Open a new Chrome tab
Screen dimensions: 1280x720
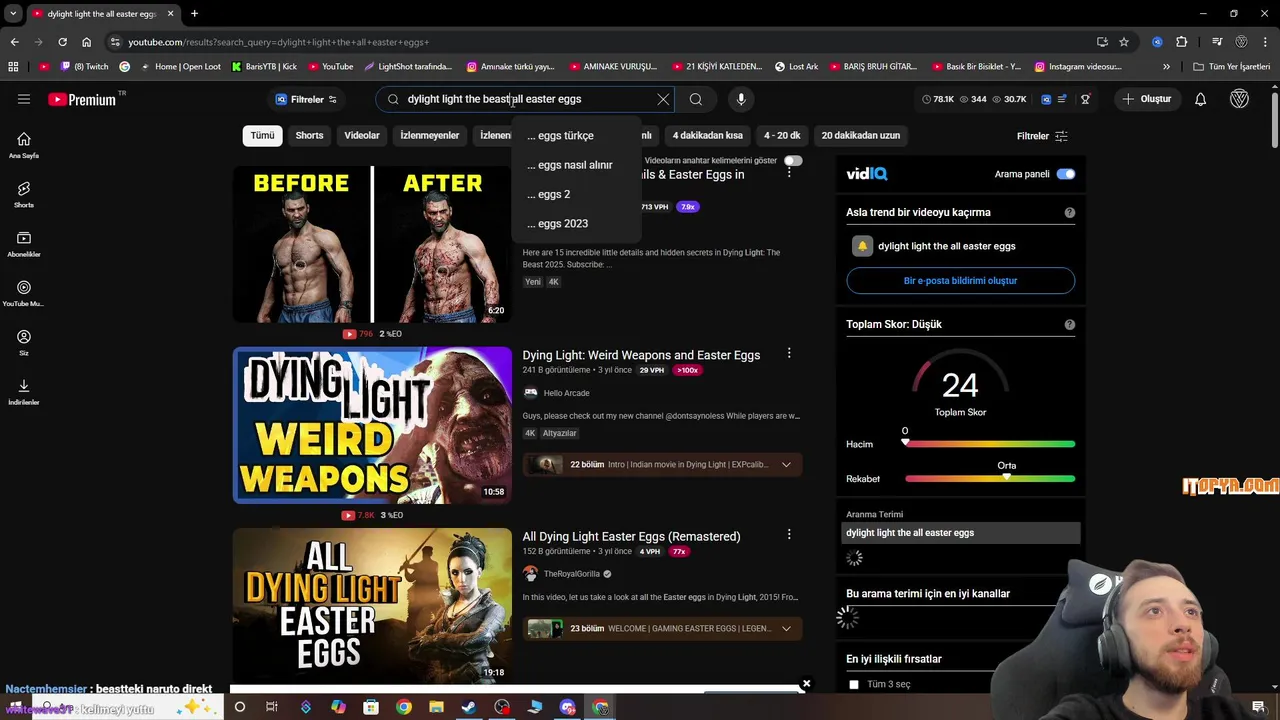[194, 14]
